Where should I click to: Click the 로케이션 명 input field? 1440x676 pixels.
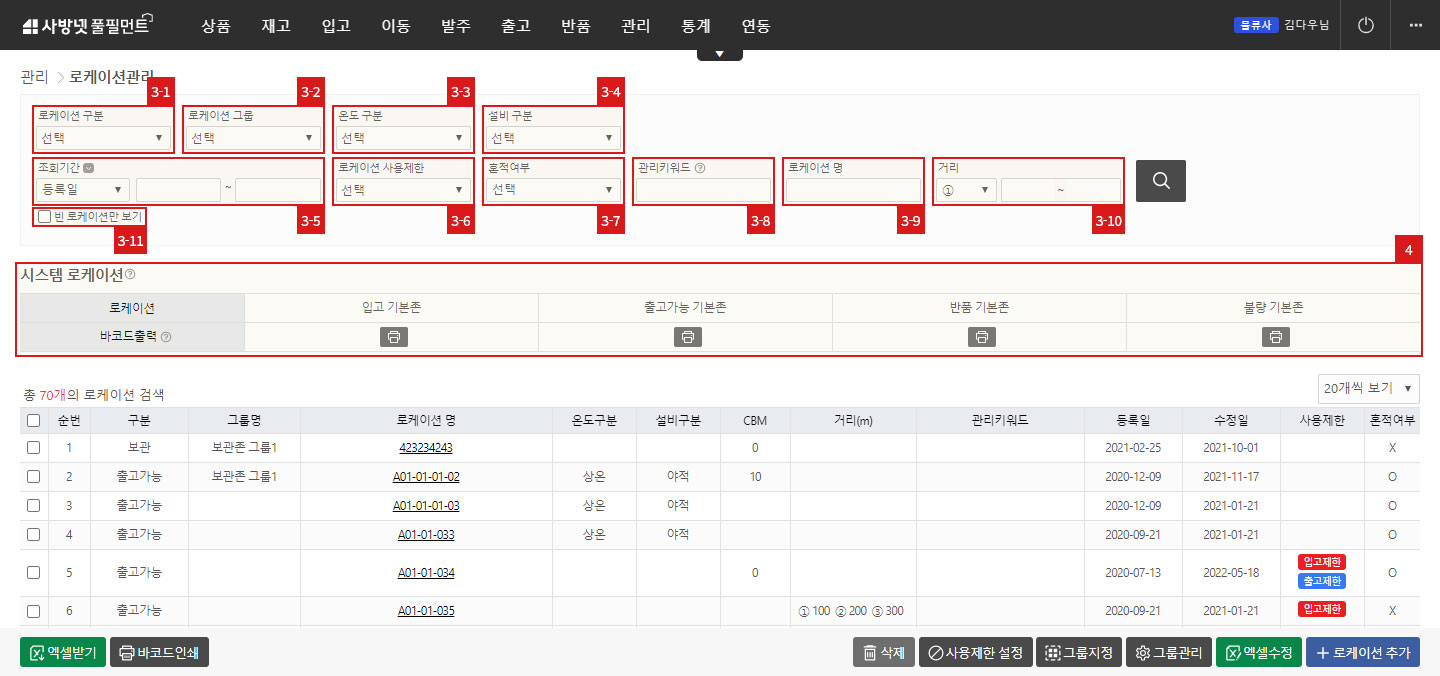pos(853,190)
